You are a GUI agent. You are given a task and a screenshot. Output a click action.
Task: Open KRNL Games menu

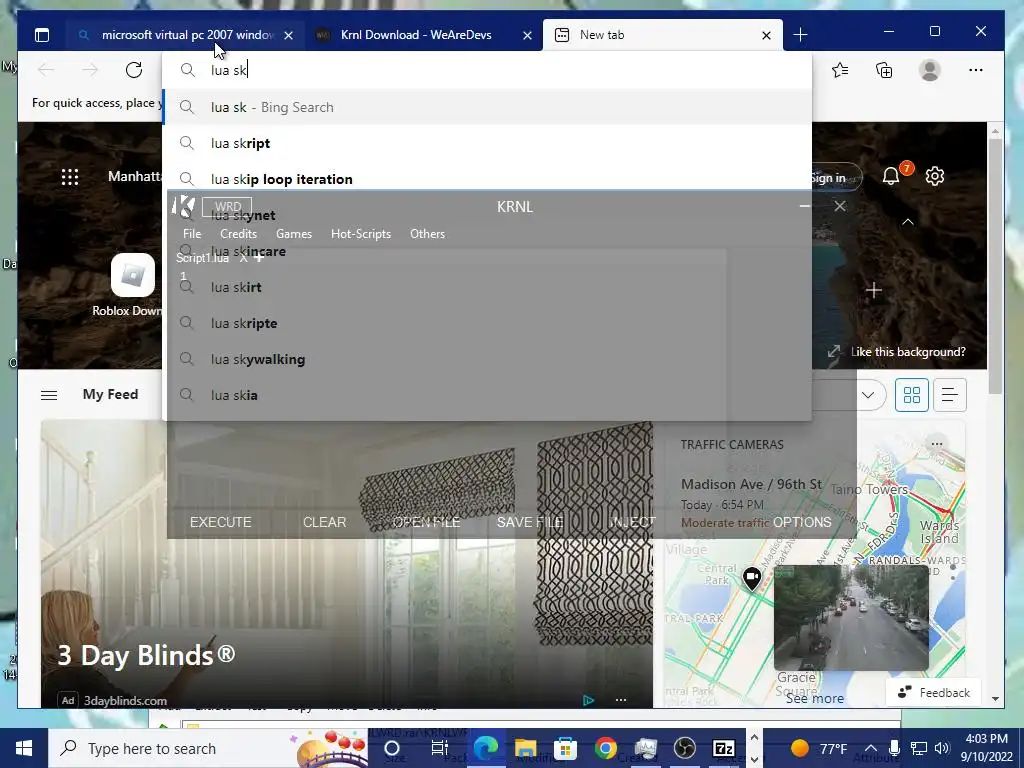click(x=294, y=234)
